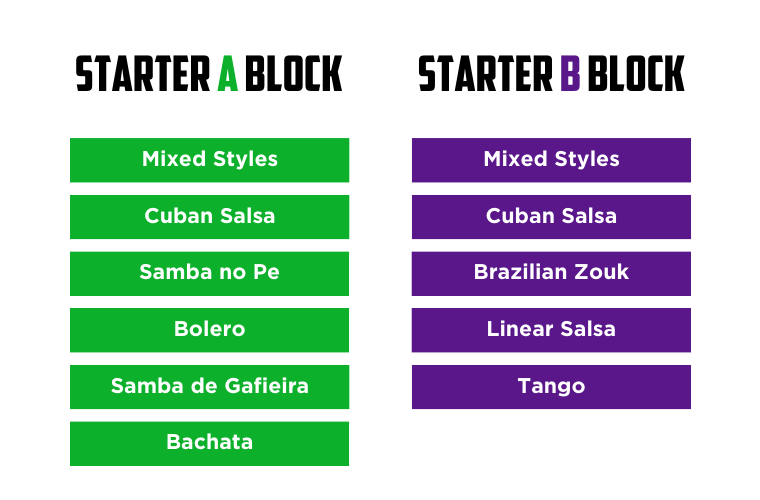This screenshot has width=760, height=500.
Task: Click the Starter A Block heading
Action: [209, 73]
